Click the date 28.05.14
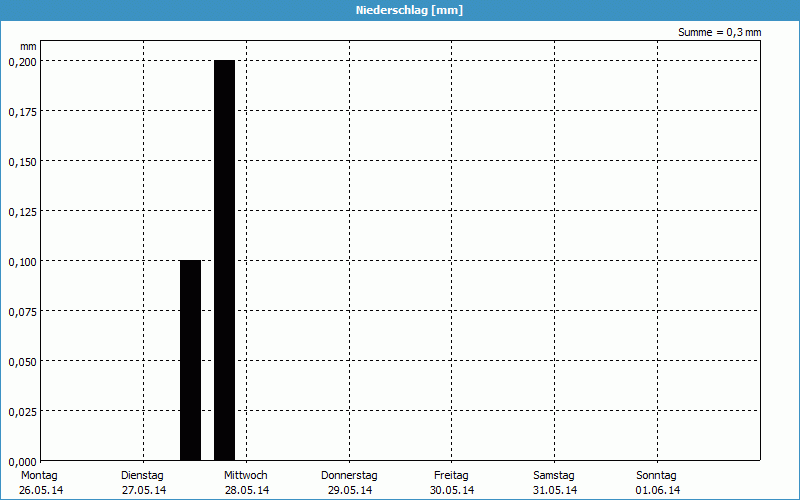Viewport: 800px width, 500px height. pyautogui.click(x=247, y=491)
